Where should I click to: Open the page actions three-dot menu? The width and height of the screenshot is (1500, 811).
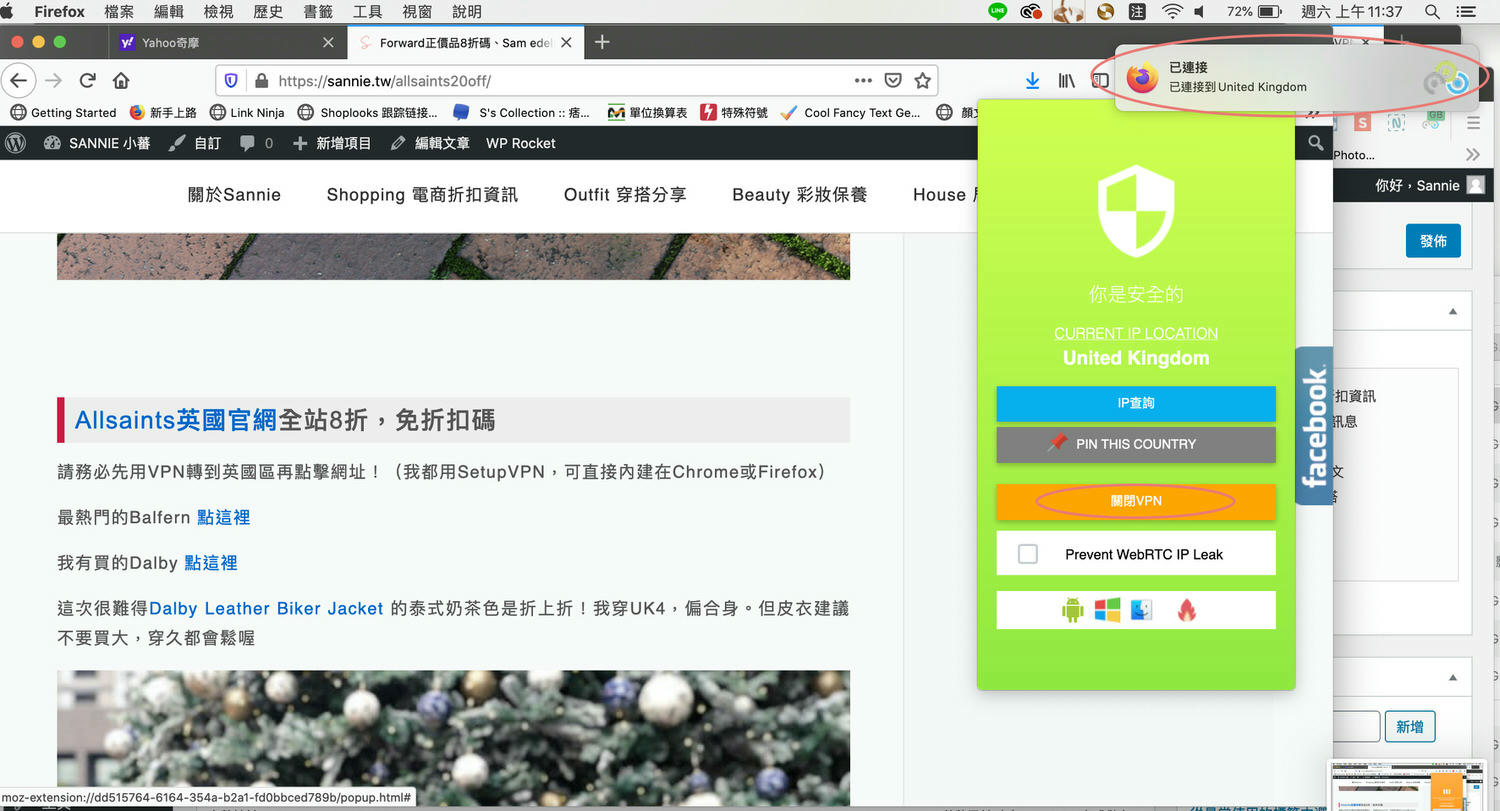click(863, 81)
